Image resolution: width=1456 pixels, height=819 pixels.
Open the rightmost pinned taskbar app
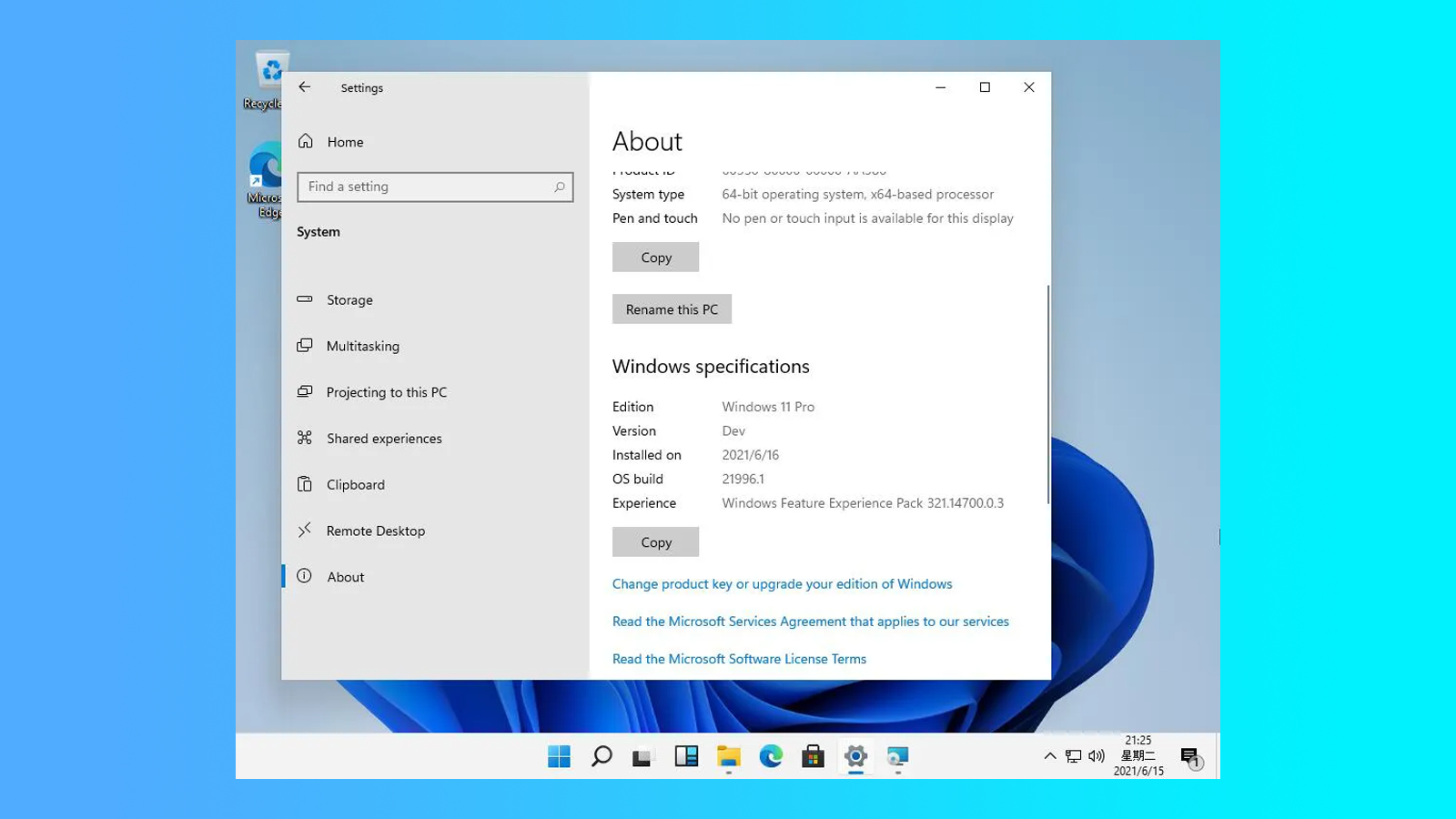click(897, 756)
